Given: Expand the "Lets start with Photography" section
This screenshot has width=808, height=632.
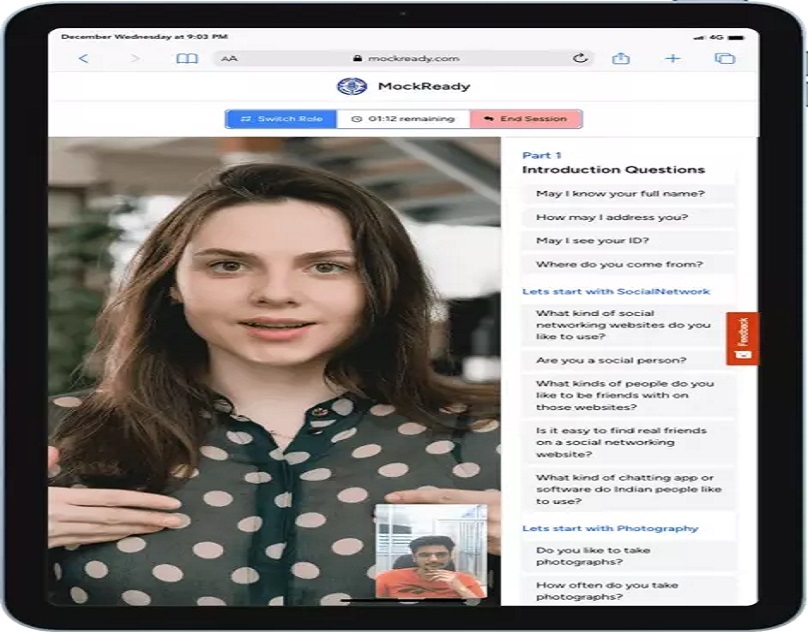Looking at the screenshot, I should tap(610, 528).
